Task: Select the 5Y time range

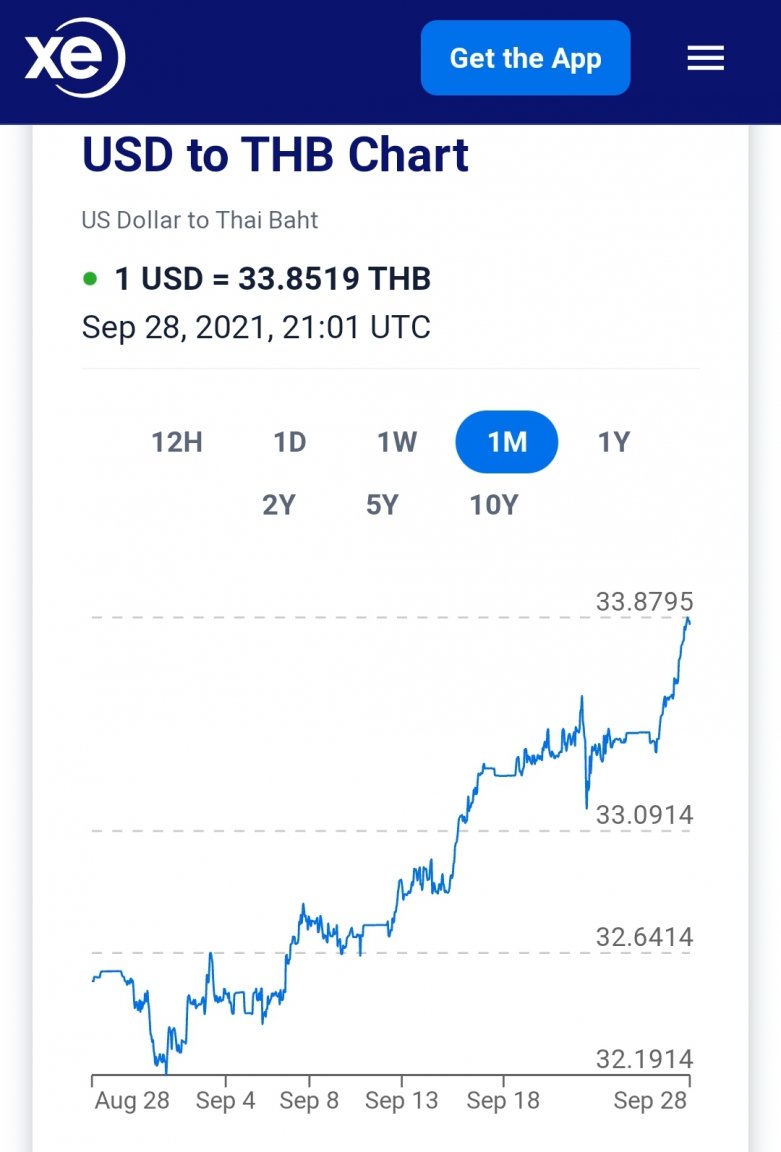Action: 382,505
